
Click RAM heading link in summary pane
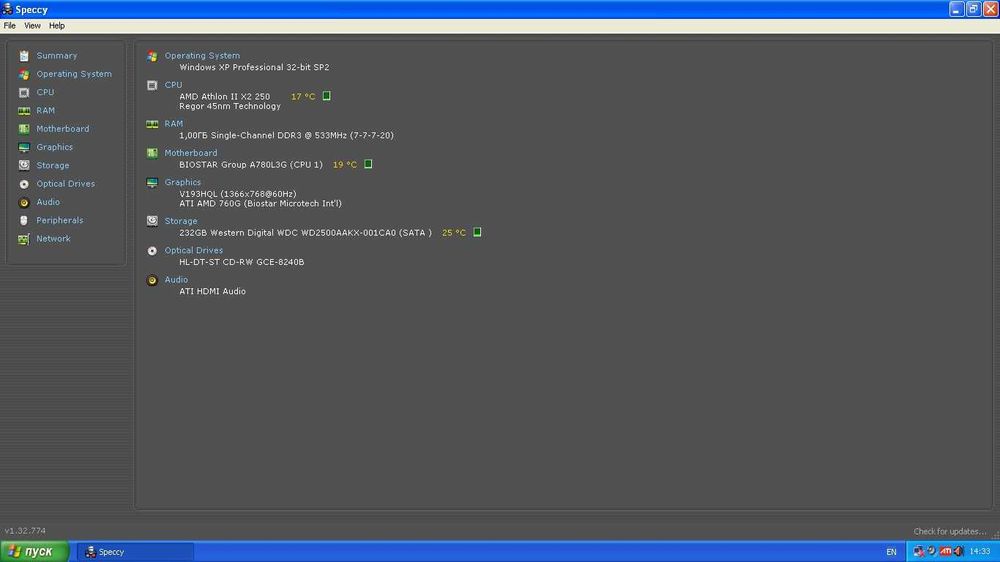click(173, 124)
